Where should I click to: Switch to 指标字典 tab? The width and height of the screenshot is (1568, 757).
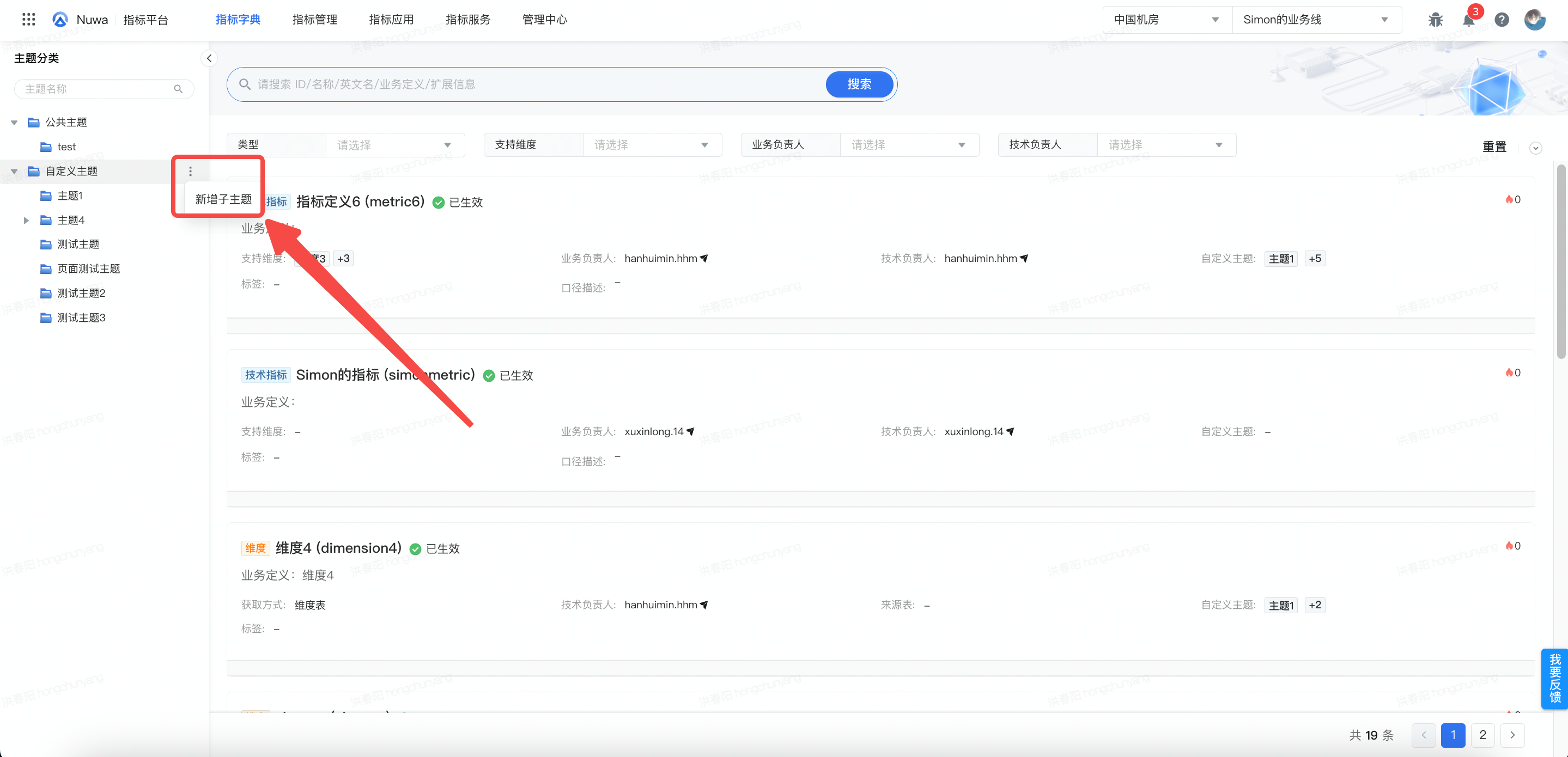click(x=238, y=20)
